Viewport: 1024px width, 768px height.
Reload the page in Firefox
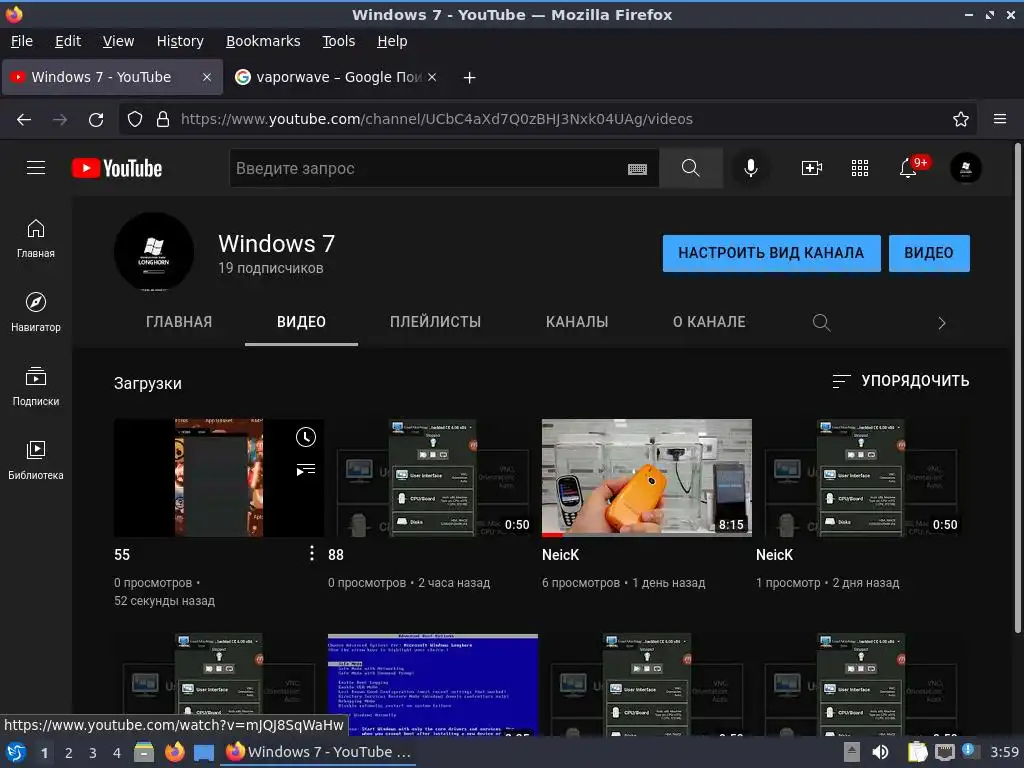pos(96,119)
